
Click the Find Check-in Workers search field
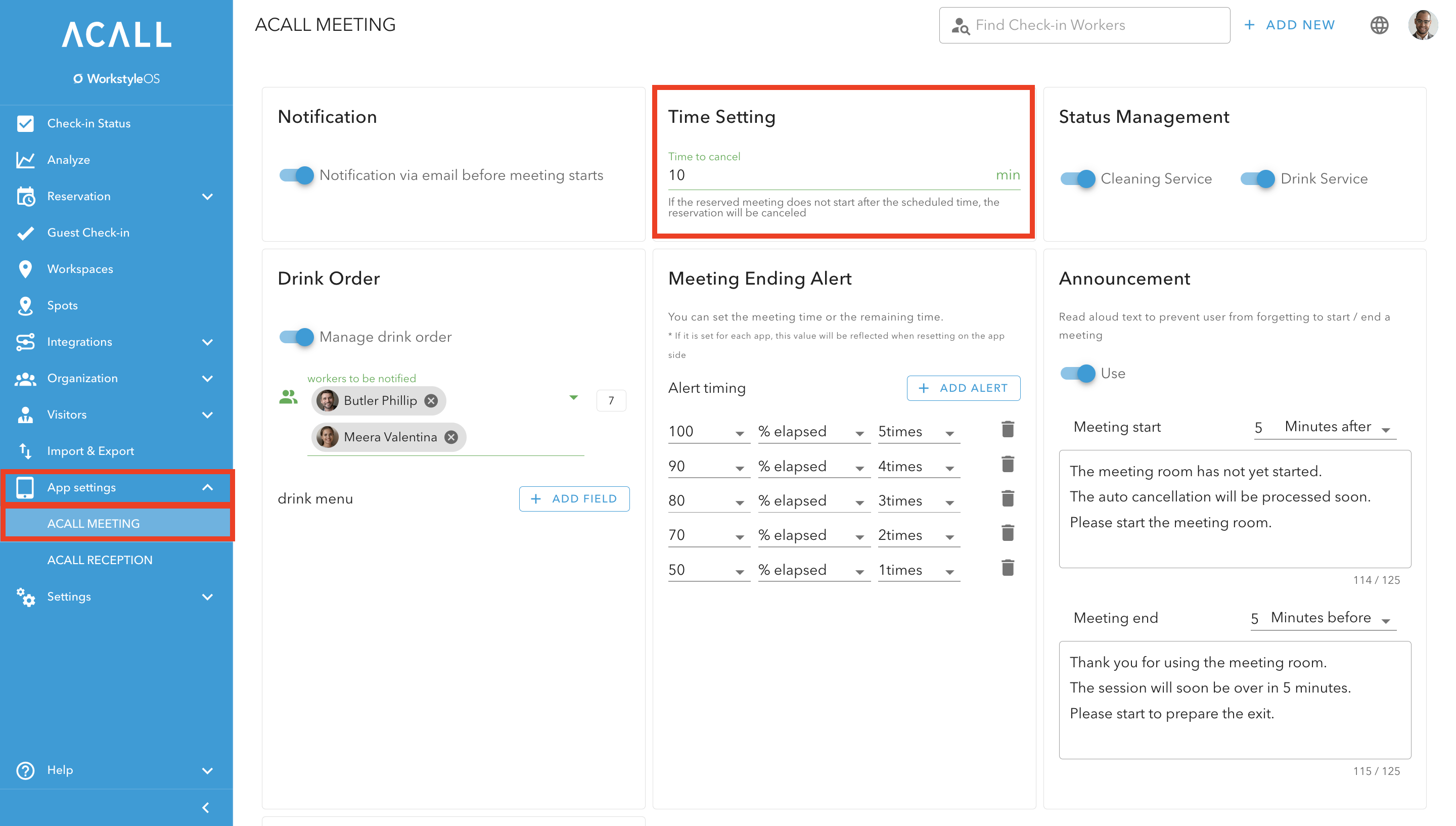pos(1084,25)
